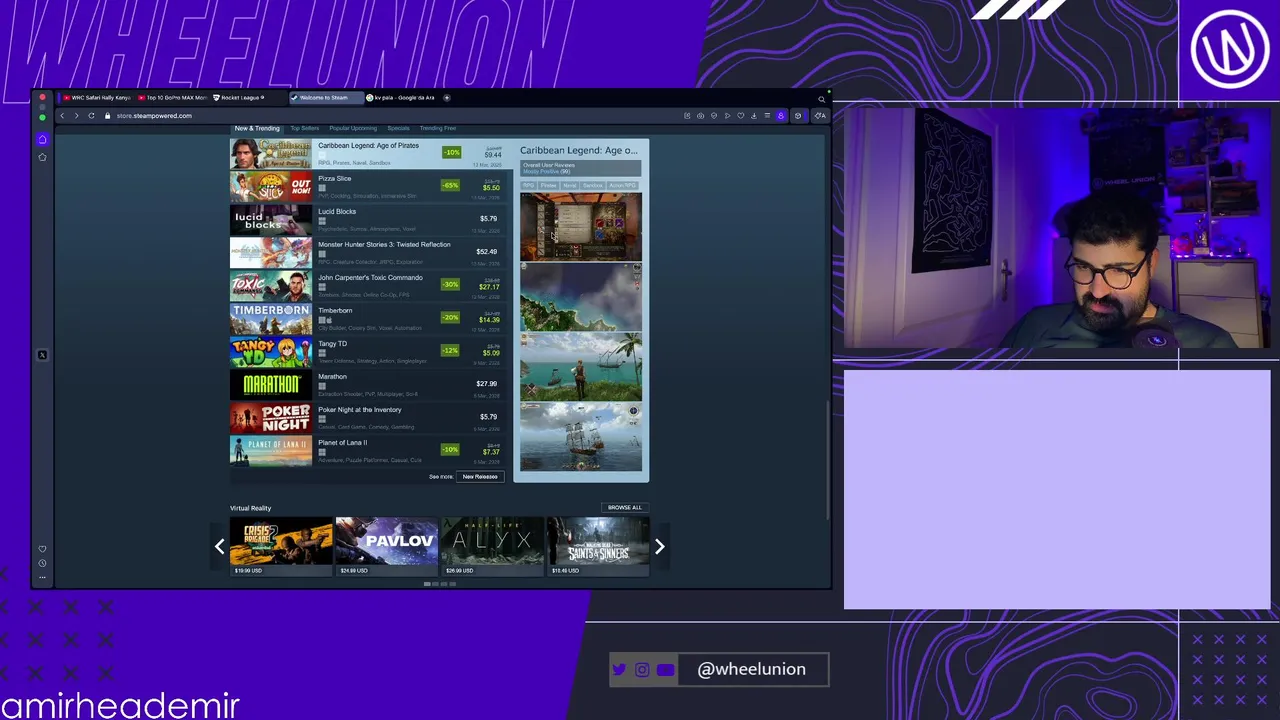Open Trending Free Steam tab

437,128
